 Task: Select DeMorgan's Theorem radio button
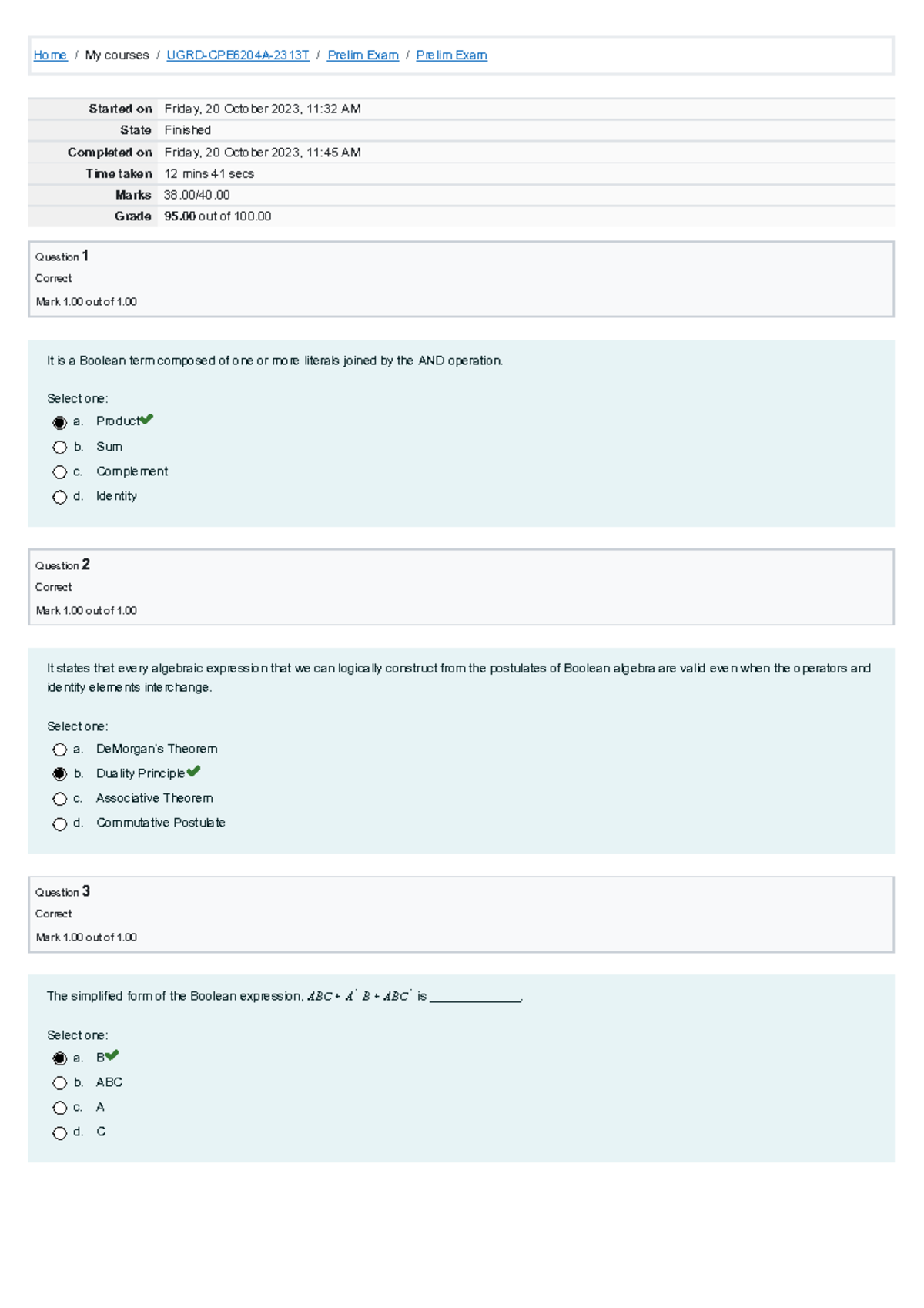coord(60,750)
